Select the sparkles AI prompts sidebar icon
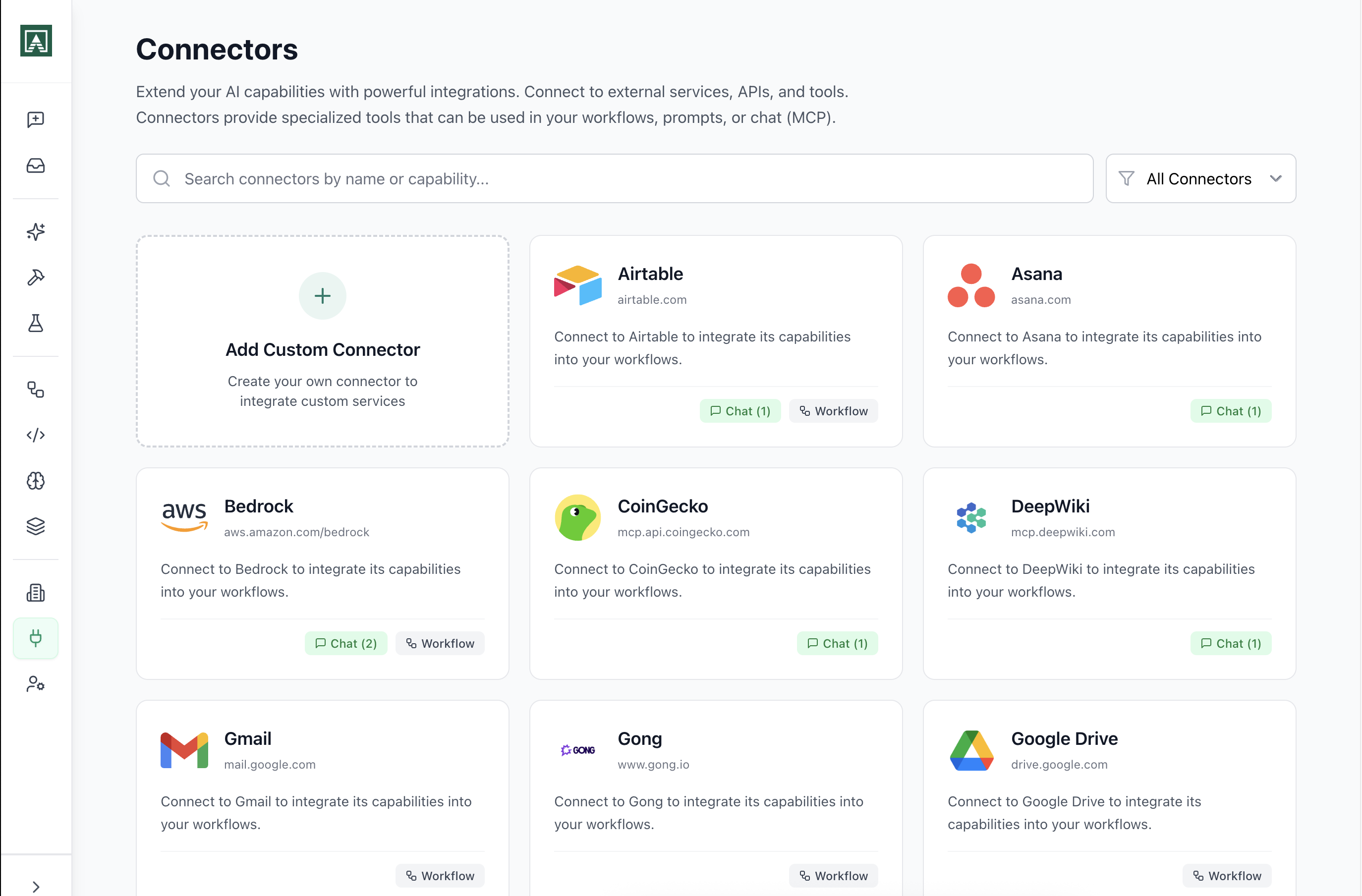 point(36,232)
